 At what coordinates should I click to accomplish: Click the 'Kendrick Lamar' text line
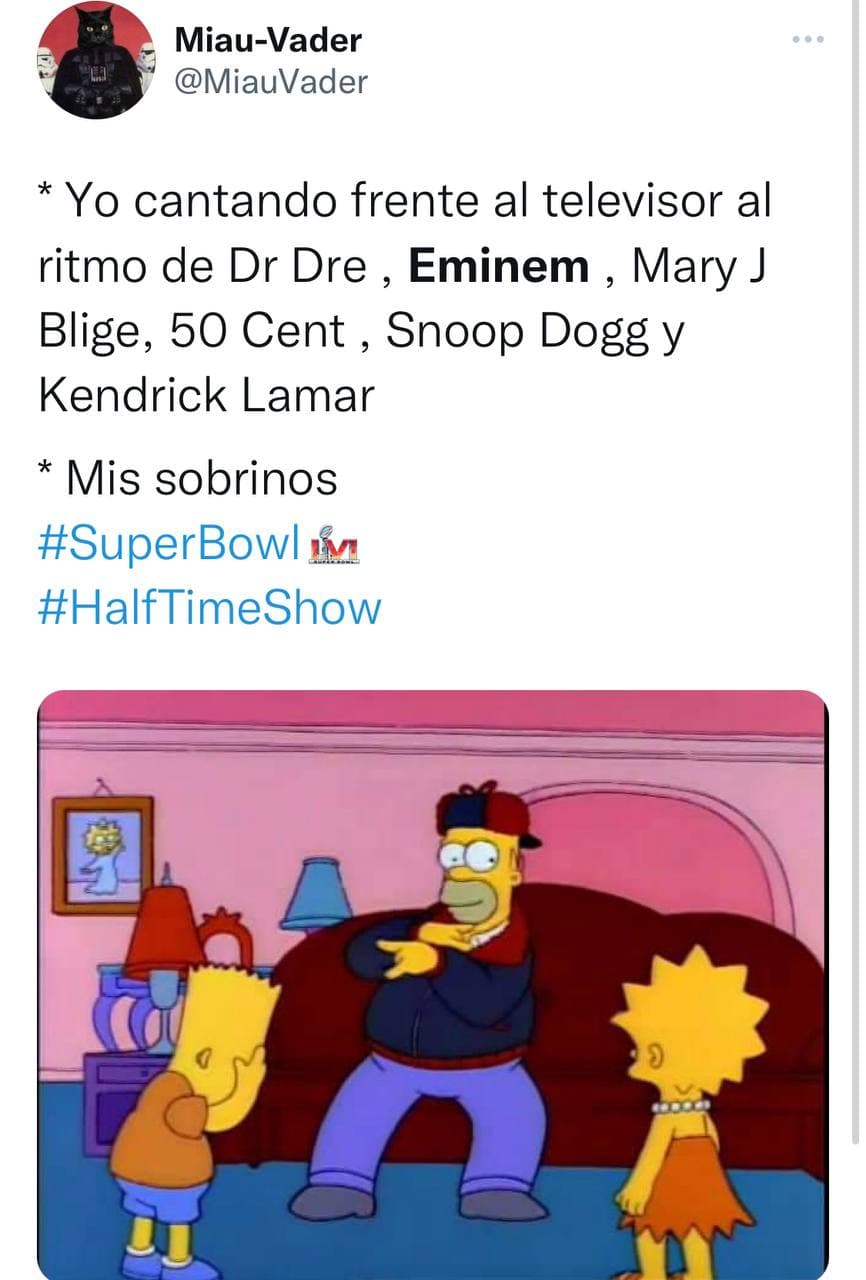tap(206, 395)
